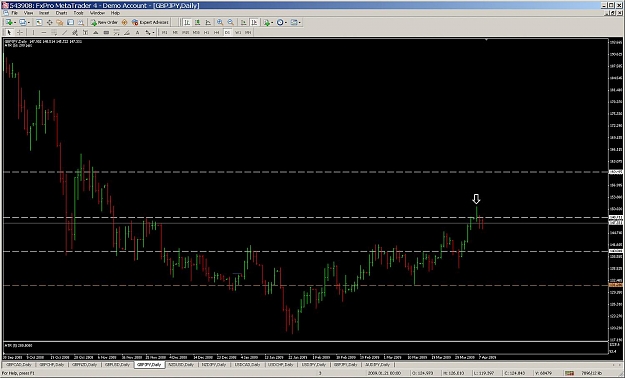Switch to the NZDJPY,Daily chart tab
Screen dimensions: 625x378
[x=214, y=364]
